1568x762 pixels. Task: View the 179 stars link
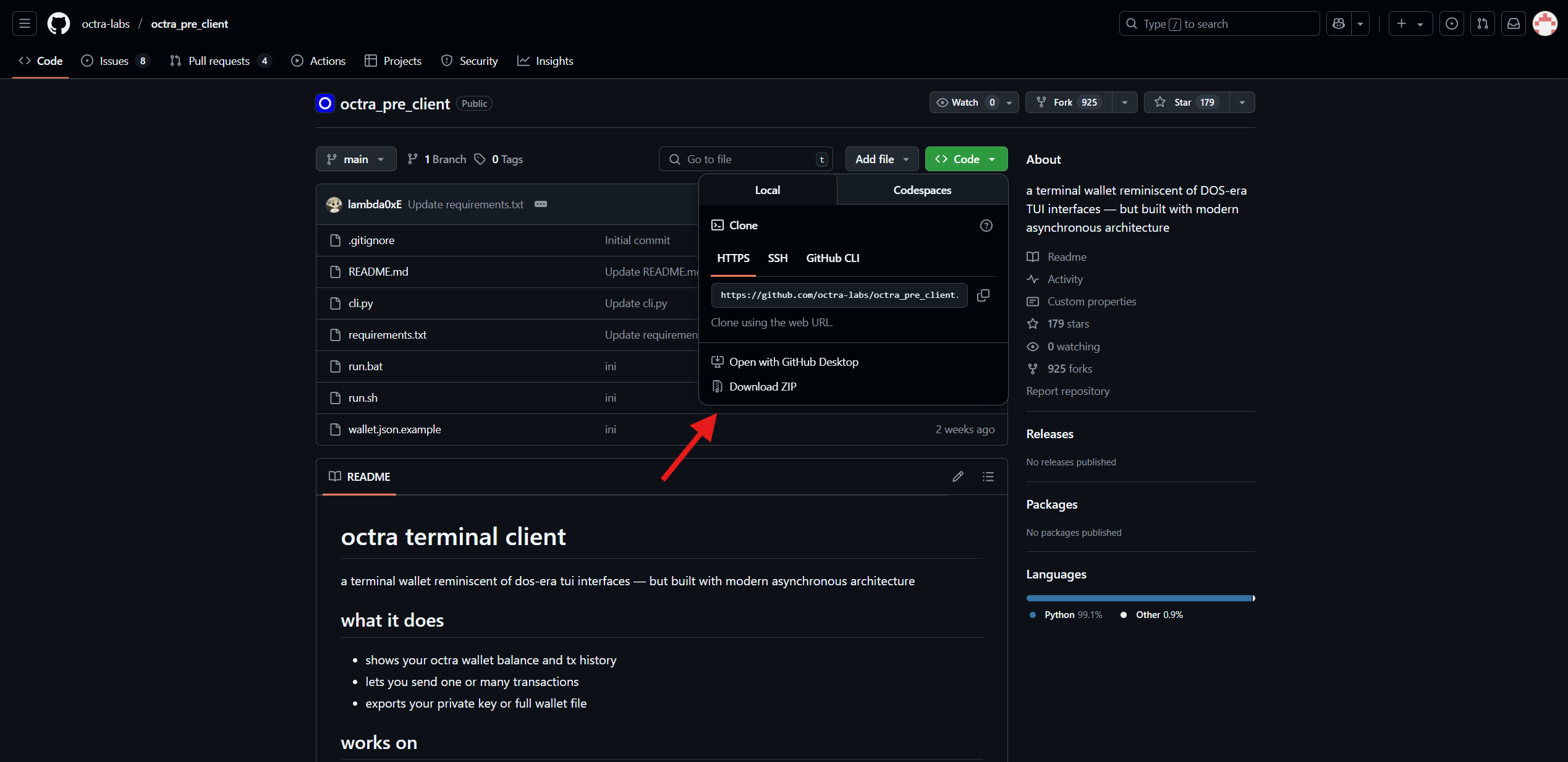click(x=1058, y=323)
